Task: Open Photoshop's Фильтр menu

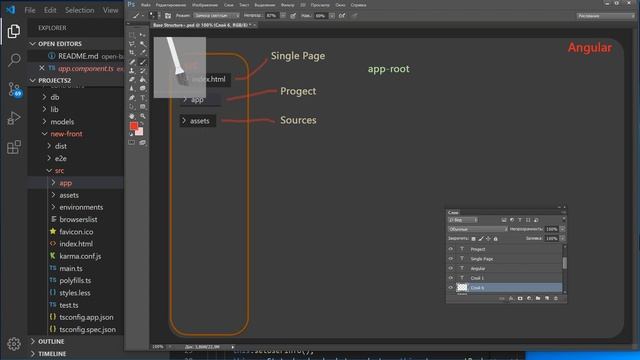Action: 287,5
